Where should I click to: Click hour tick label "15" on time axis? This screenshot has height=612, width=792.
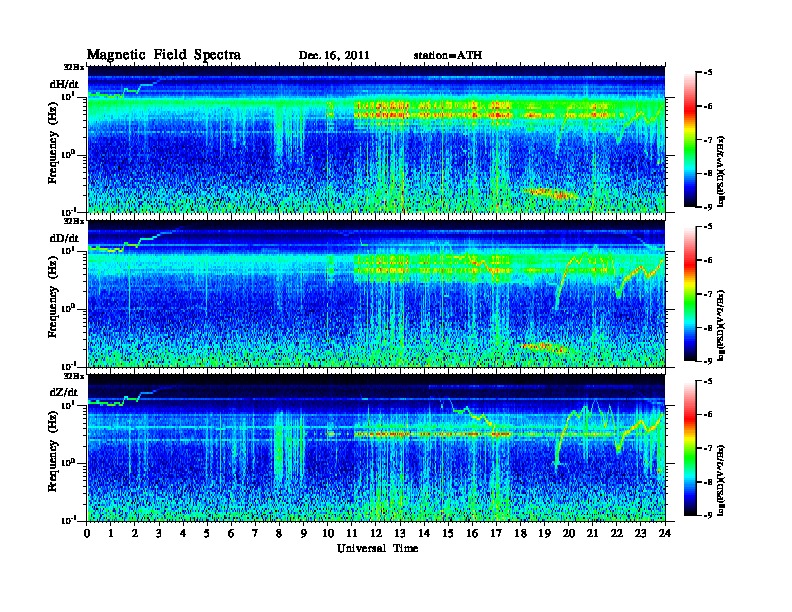point(448,533)
